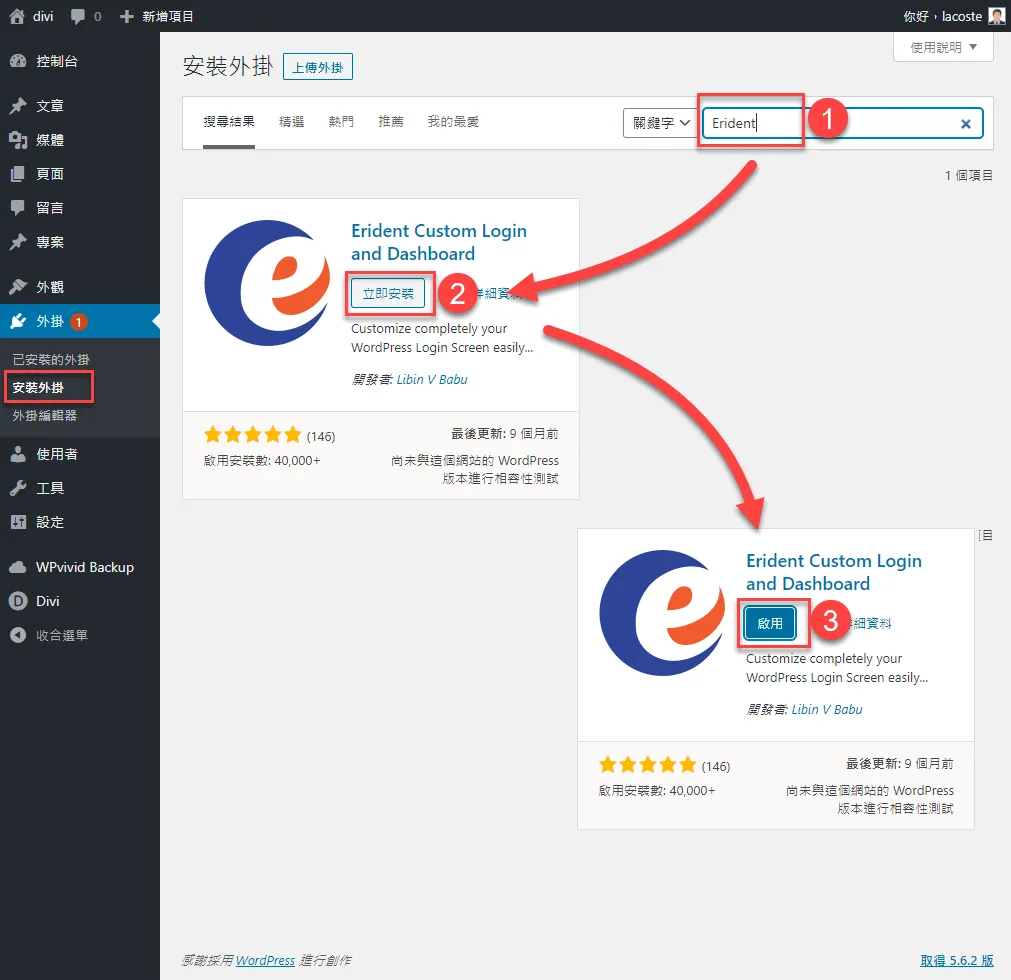Clear the search field with the X
The width and height of the screenshot is (1011, 980).
[x=965, y=124]
